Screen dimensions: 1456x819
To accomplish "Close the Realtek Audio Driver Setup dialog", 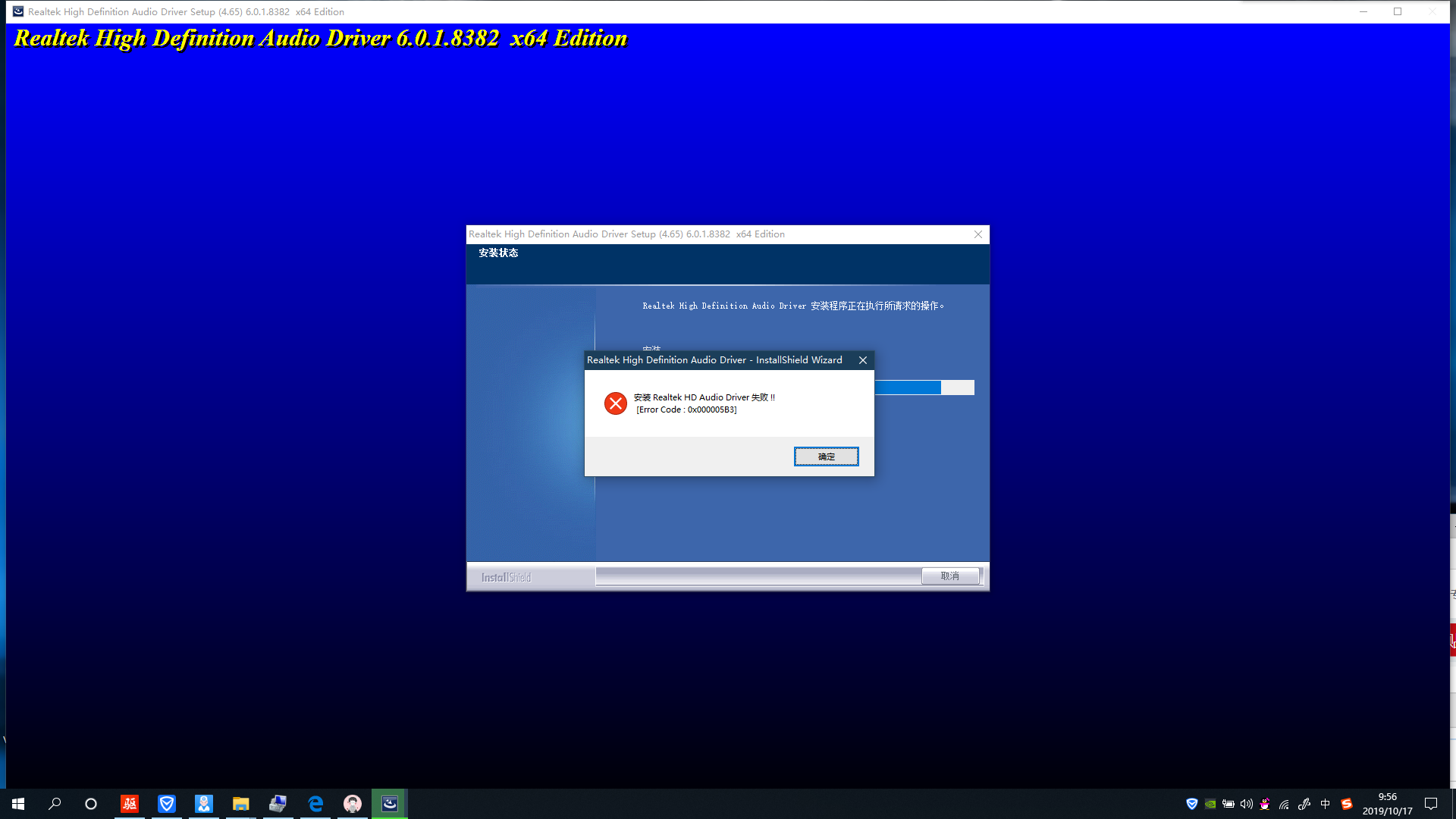I will 977,234.
